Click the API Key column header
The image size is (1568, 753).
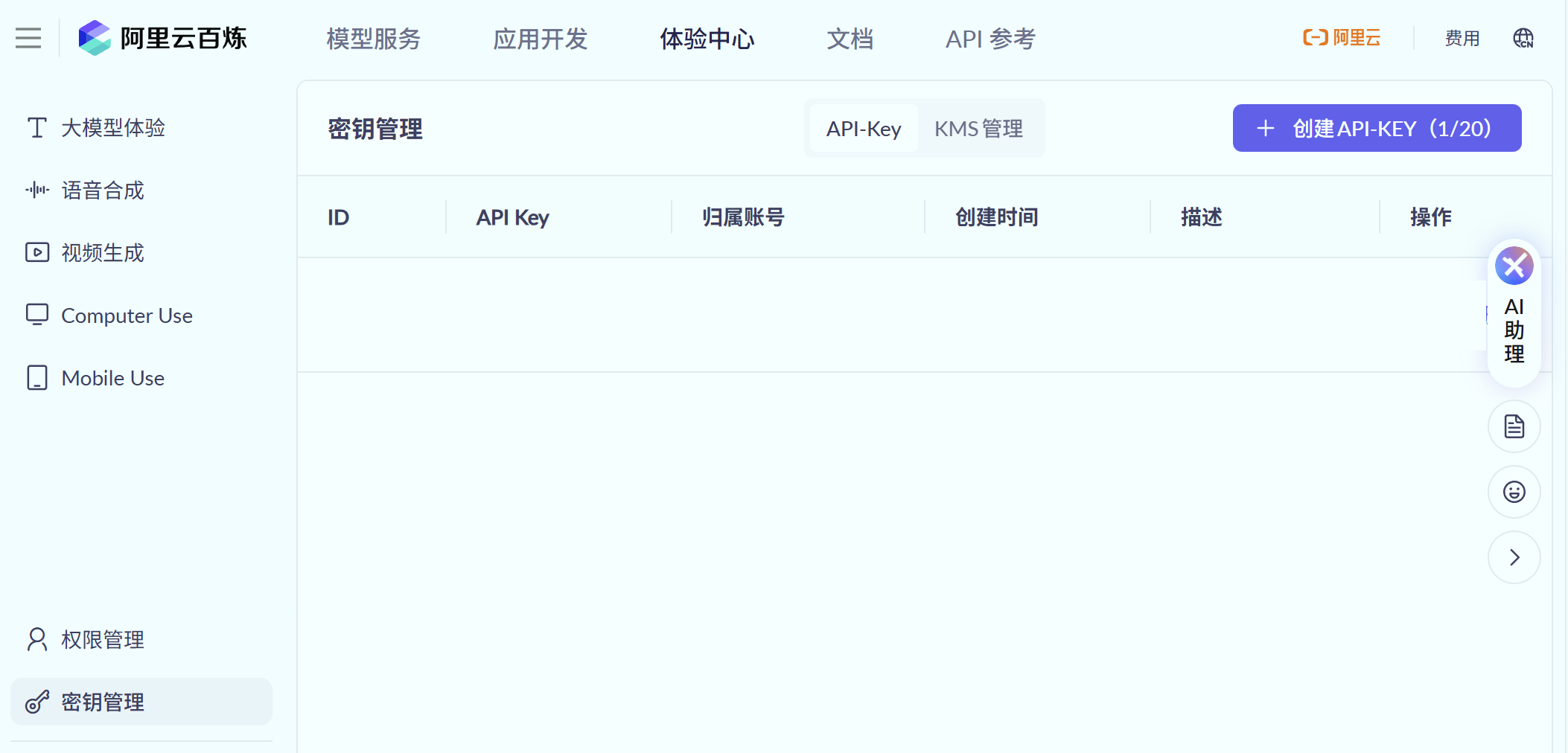tap(512, 217)
